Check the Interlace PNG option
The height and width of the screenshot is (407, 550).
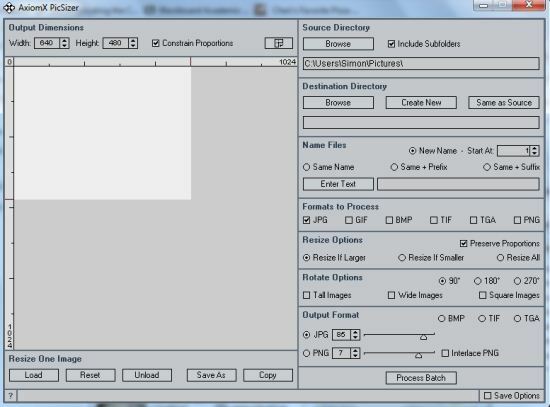click(x=445, y=353)
